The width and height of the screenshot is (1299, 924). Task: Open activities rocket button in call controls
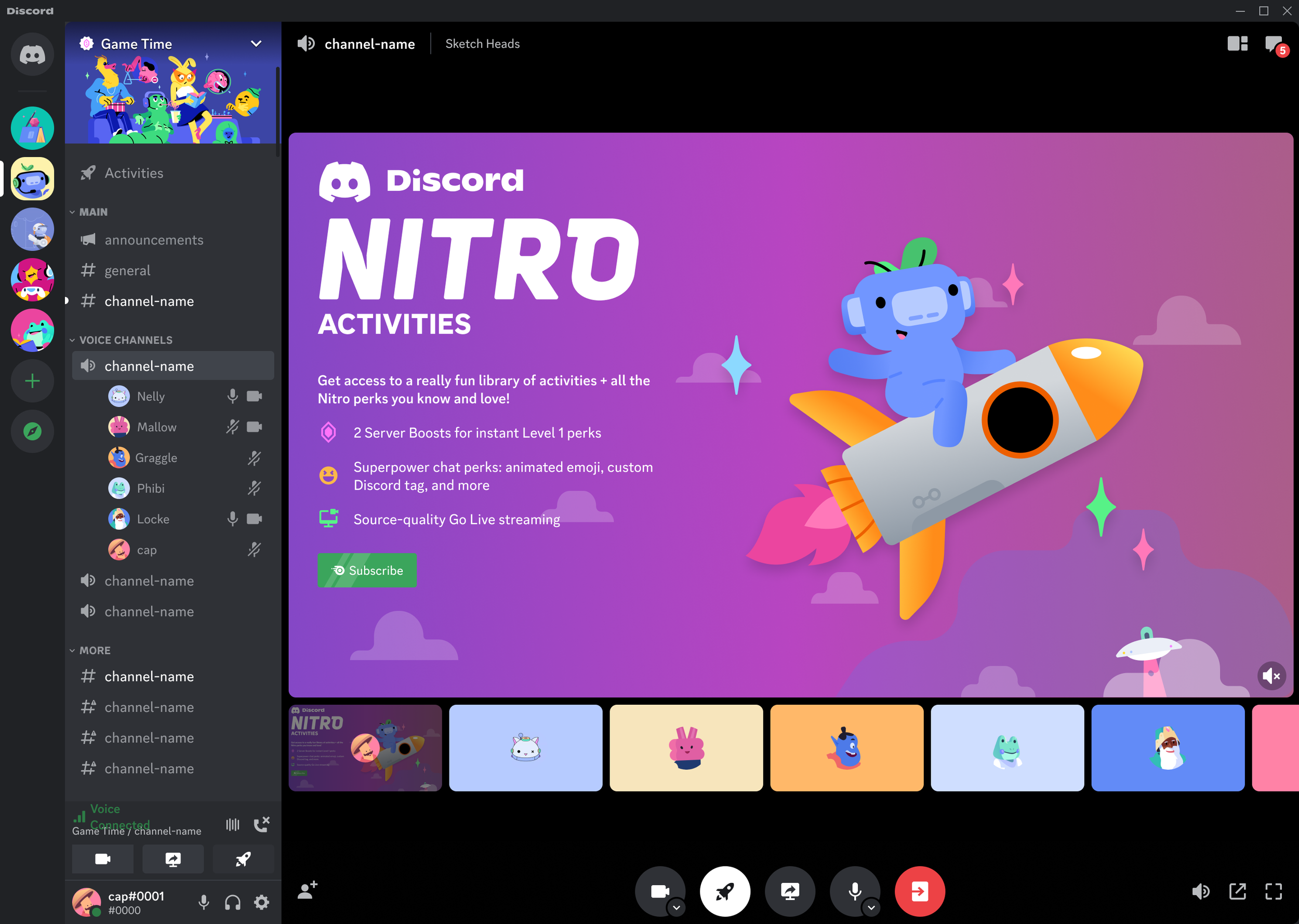pos(725,892)
